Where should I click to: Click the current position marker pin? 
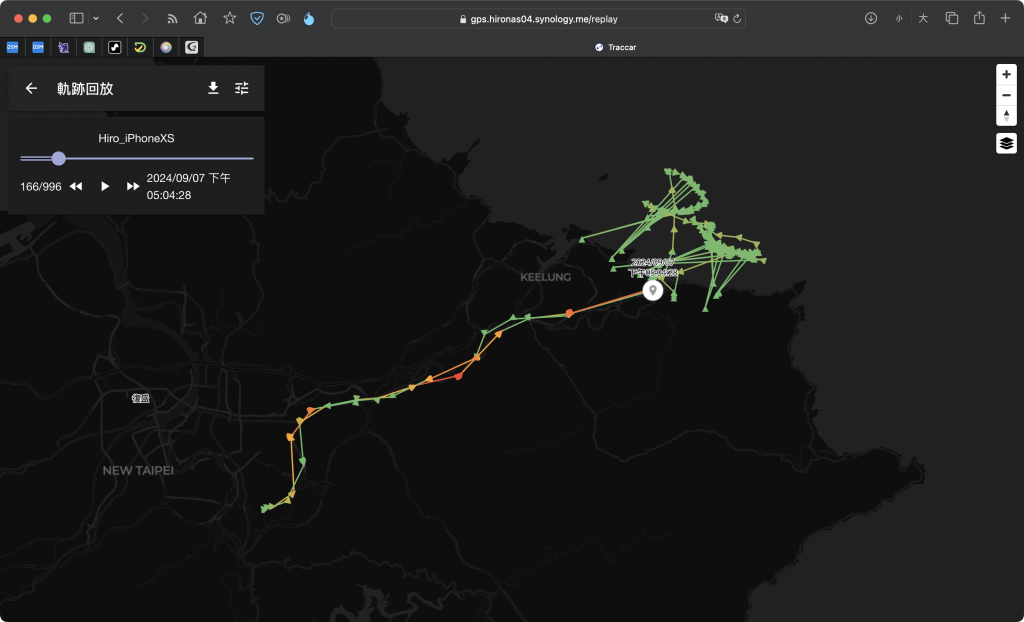653,290
